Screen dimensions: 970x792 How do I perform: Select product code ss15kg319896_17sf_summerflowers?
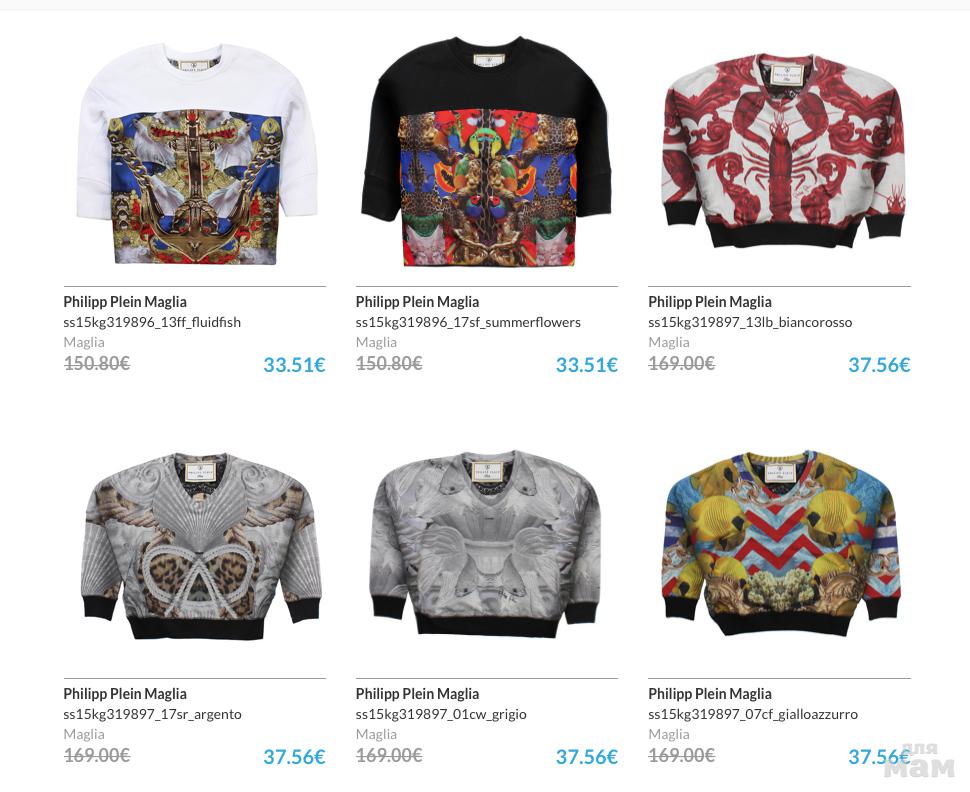coord(468,322)
